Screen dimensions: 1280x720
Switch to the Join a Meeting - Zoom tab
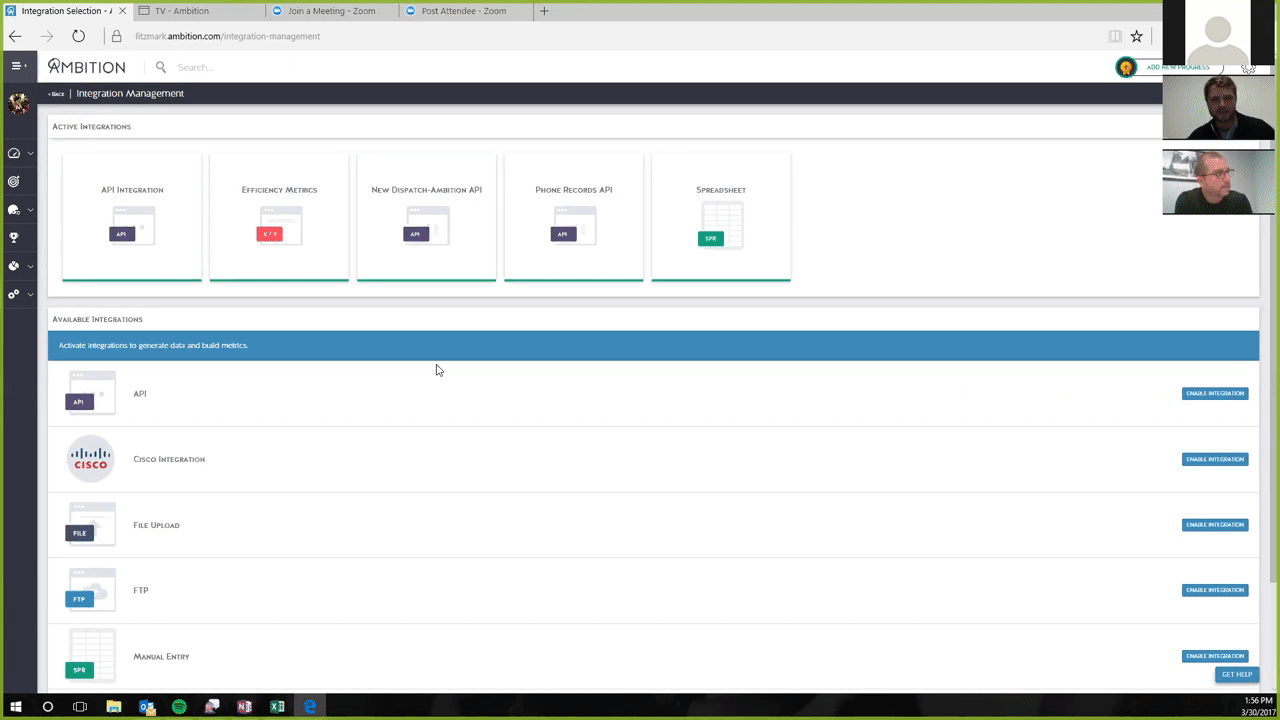(x=330, y=11)
